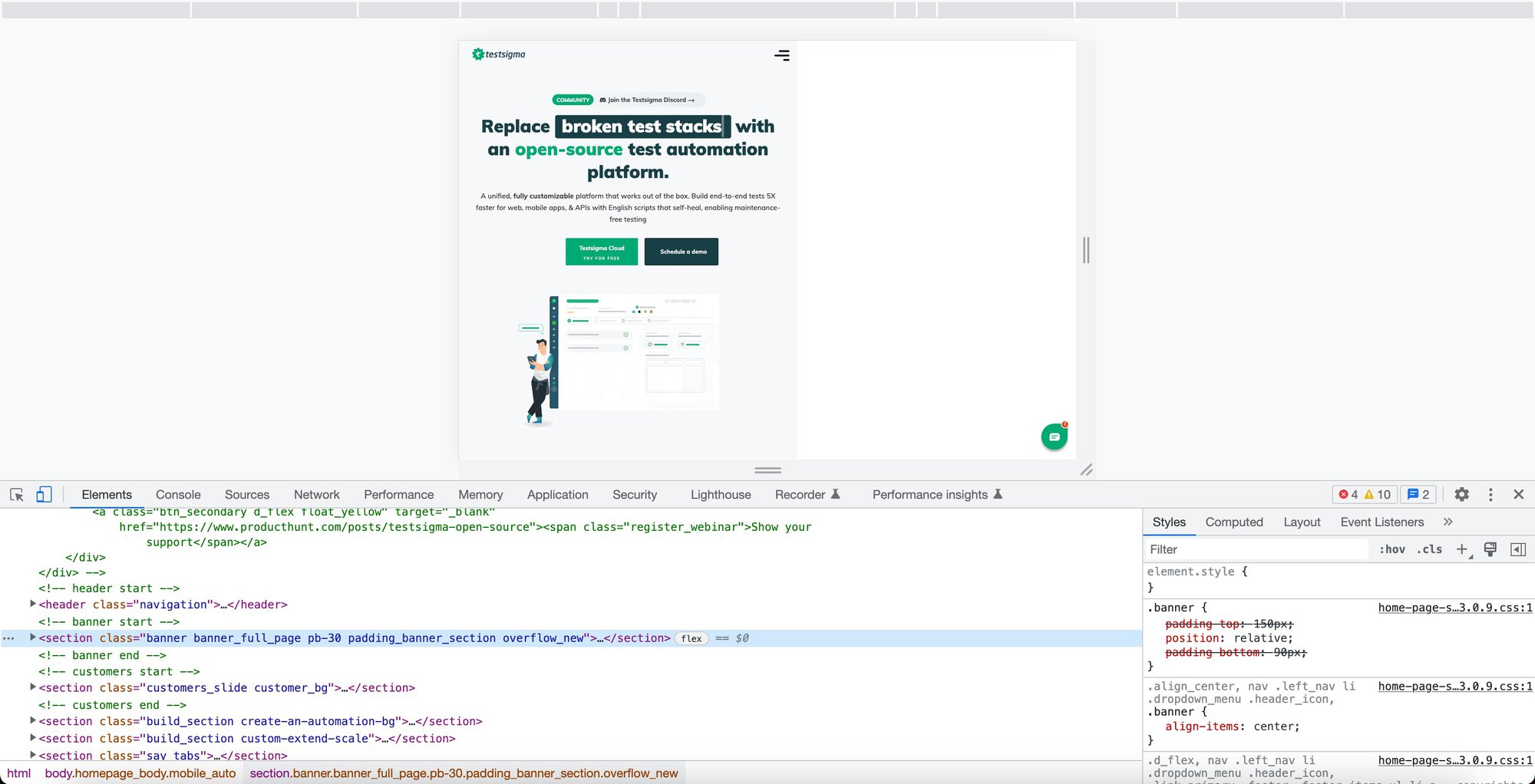Switch to the Console tab
This screenshot has height=784, width=1535.
point(178,495)
